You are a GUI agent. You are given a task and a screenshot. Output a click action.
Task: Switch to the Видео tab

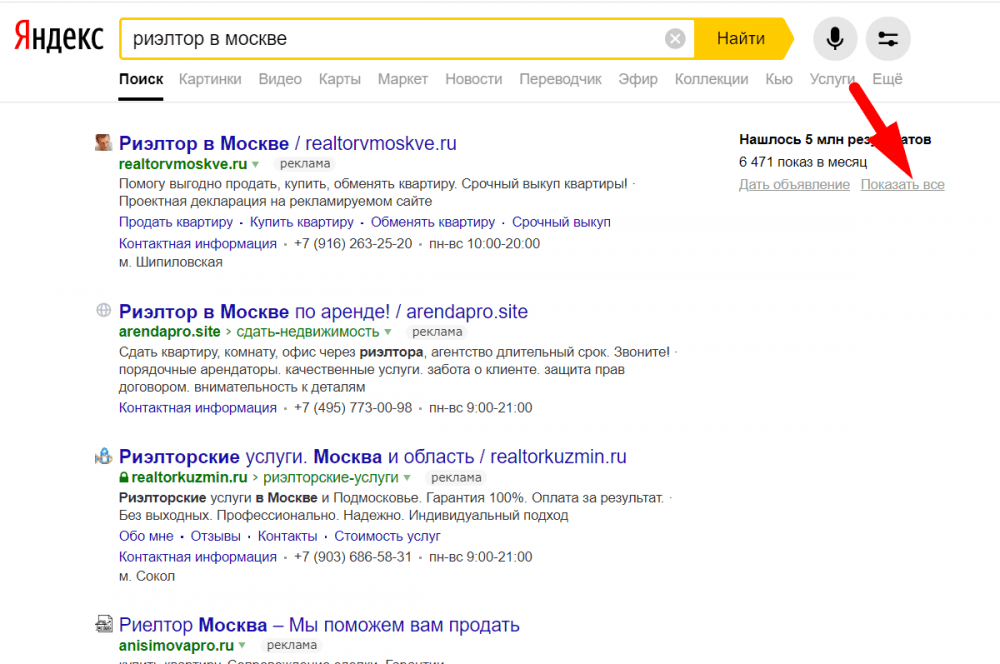(x=280, y=80)
